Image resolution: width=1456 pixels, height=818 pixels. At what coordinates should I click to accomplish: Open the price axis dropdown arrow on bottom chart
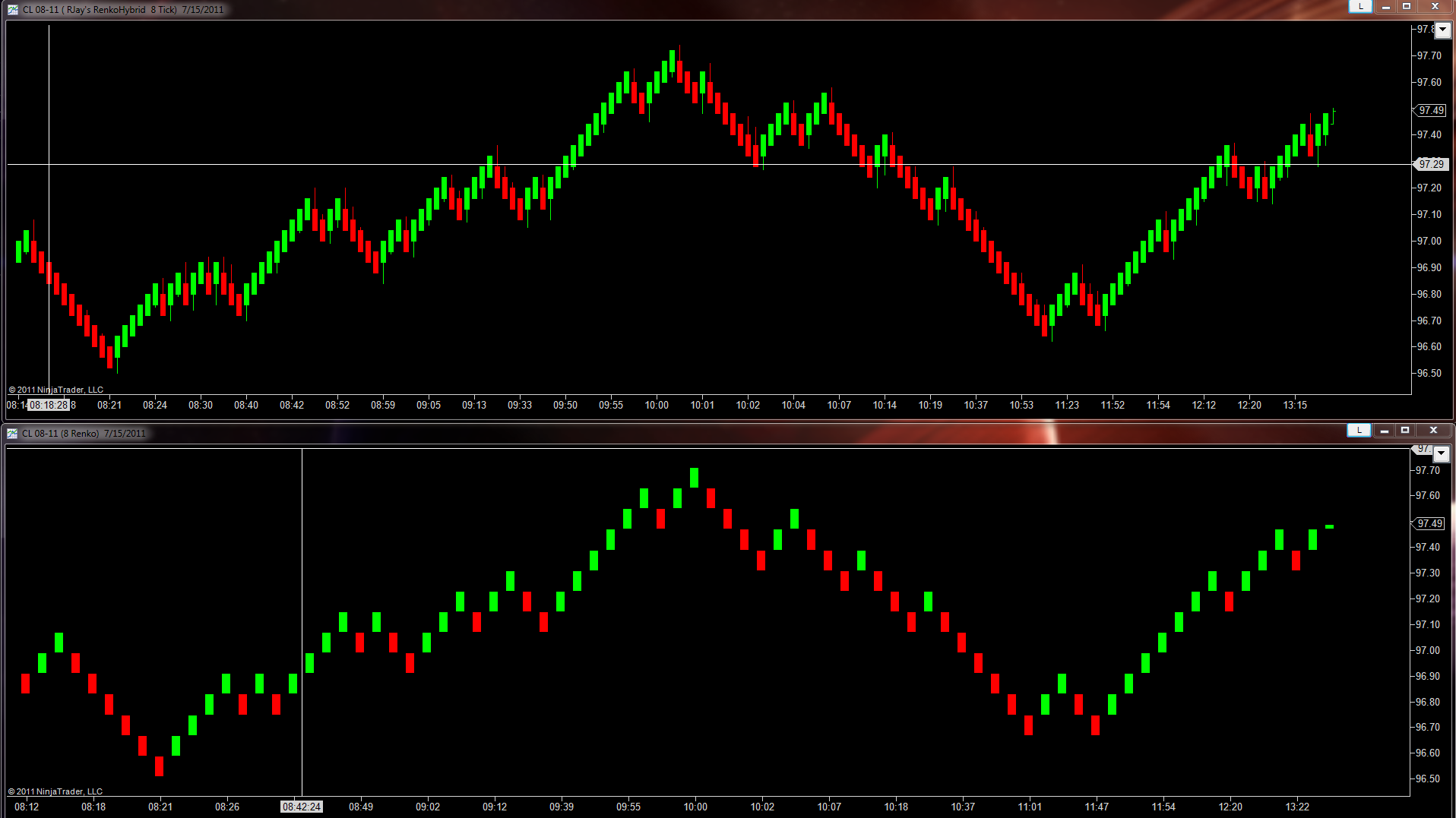[1441, 454]
